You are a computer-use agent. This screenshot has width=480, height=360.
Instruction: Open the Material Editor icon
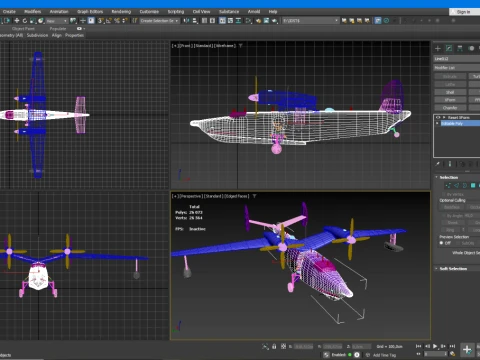[249, 21]
